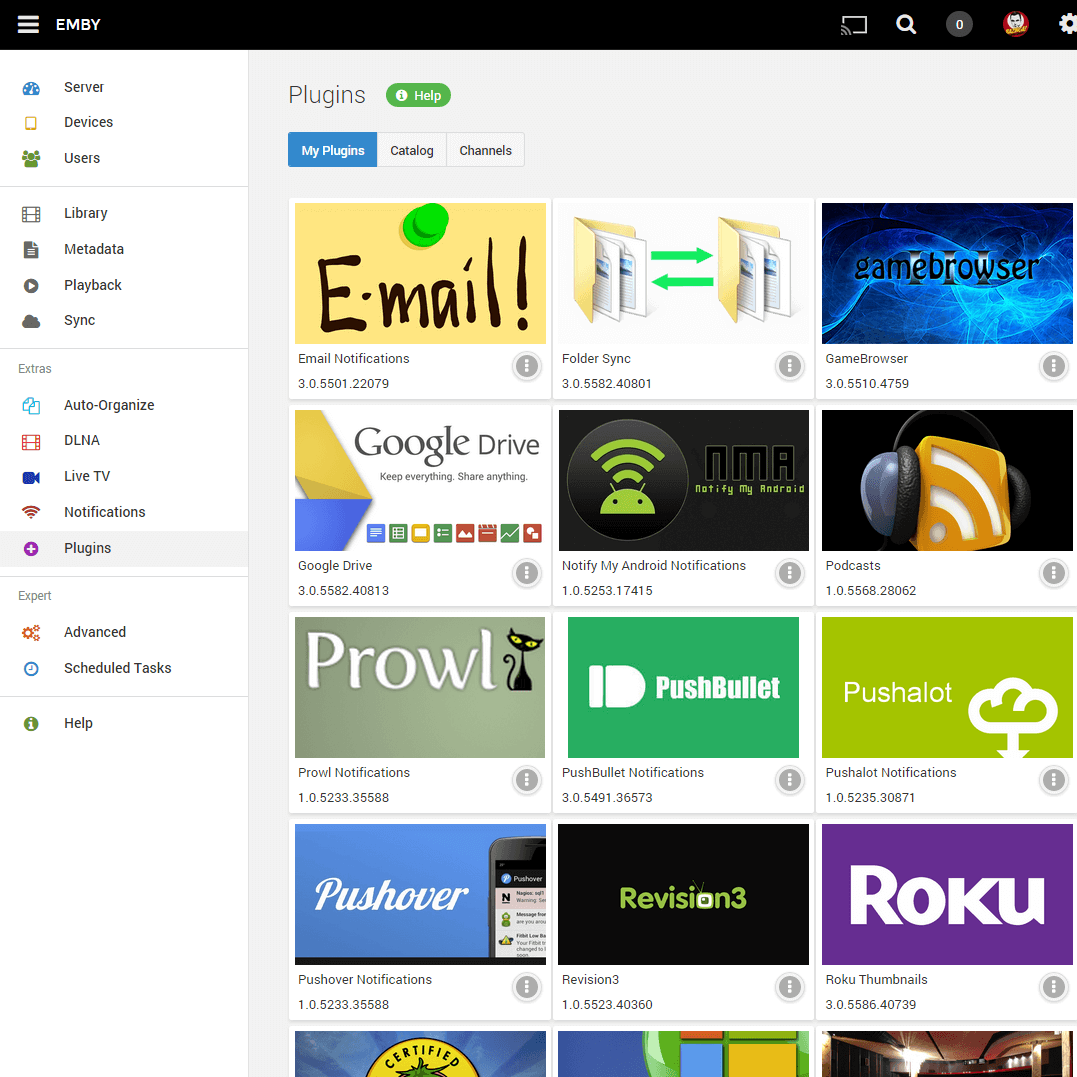Open options menu for Google Drive plugin
The height and width of the screenshot is (1077, 1077).
(526, 573)
